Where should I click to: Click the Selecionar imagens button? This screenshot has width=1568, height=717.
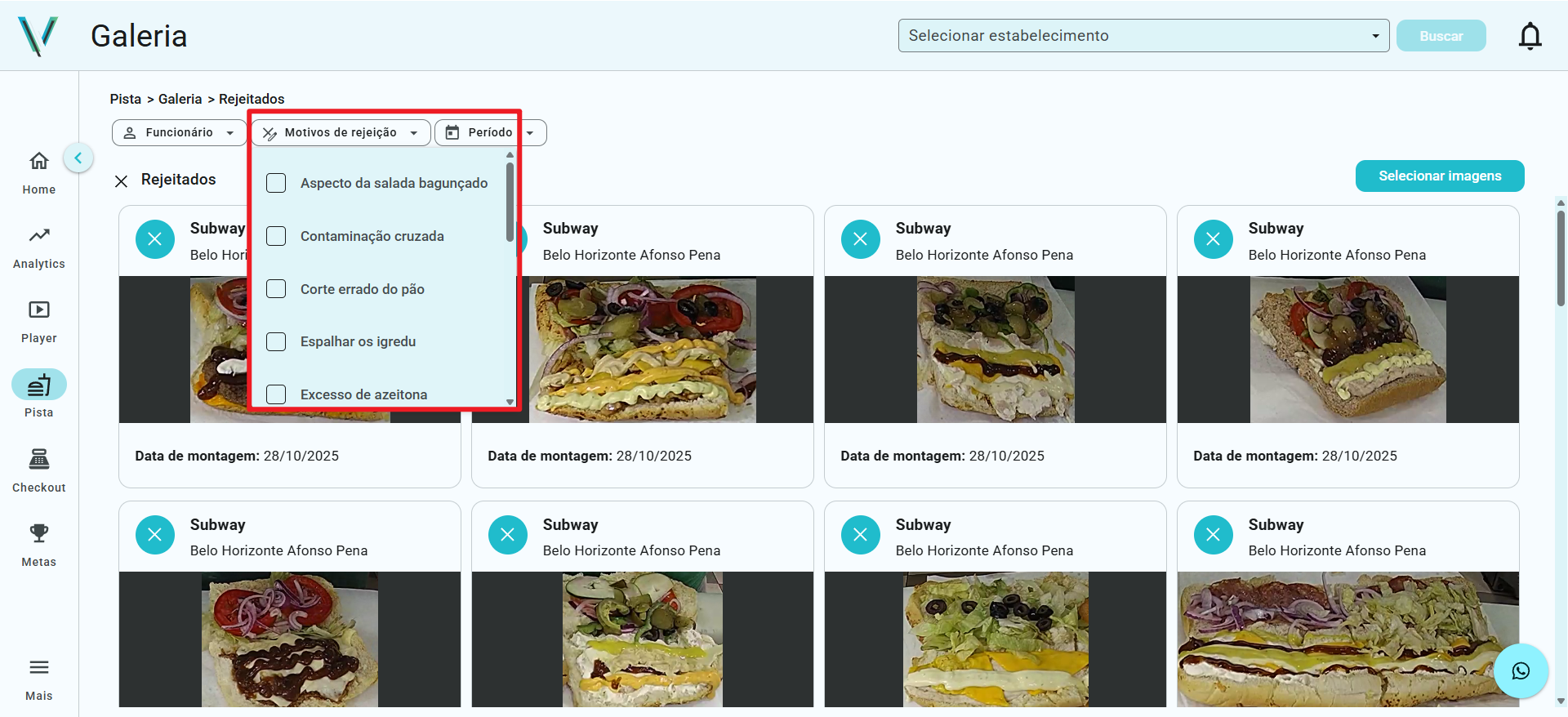(x=1440, y=176)
